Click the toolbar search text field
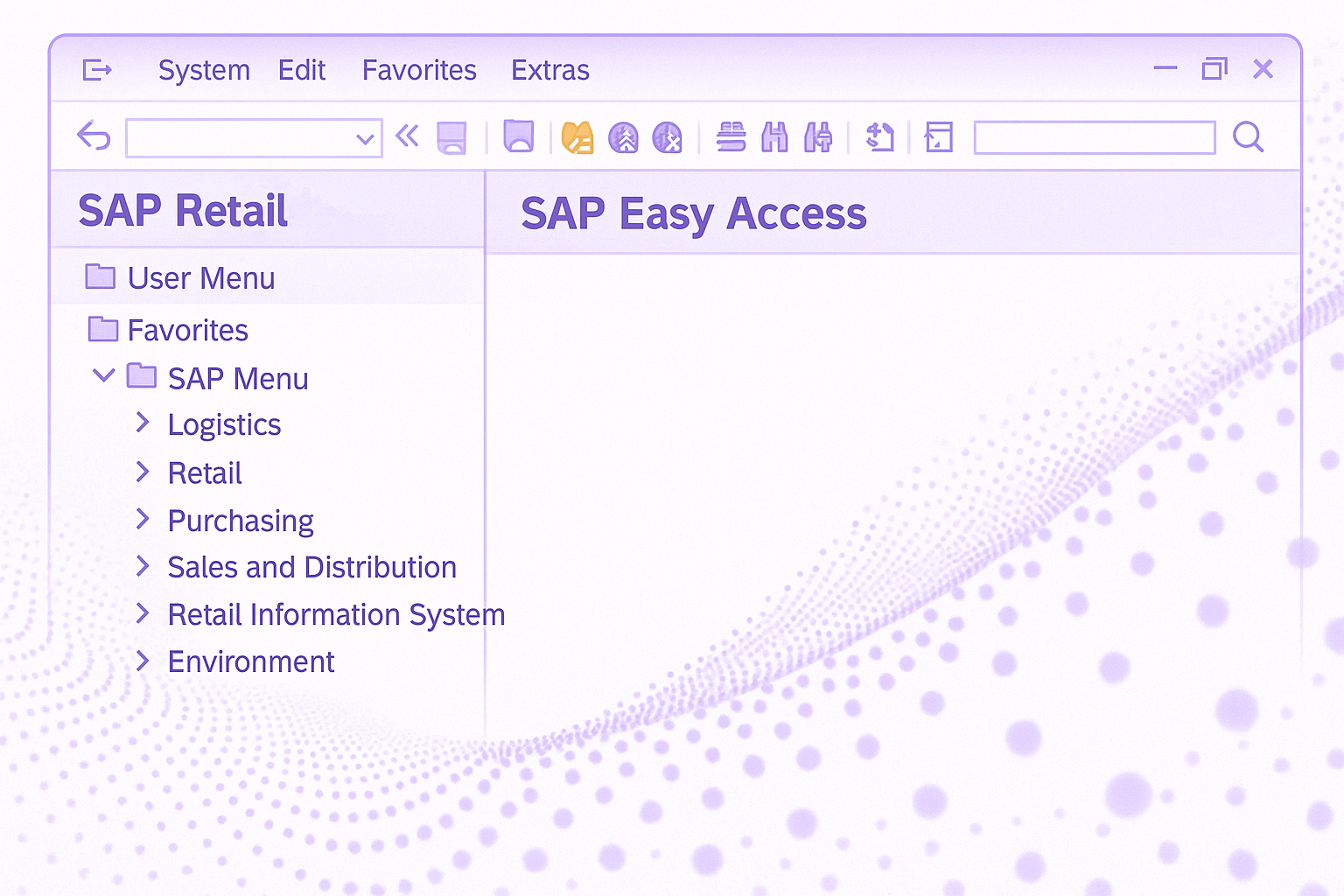1344x896 pixels. pyautogui.click(x=1095, y=137)
